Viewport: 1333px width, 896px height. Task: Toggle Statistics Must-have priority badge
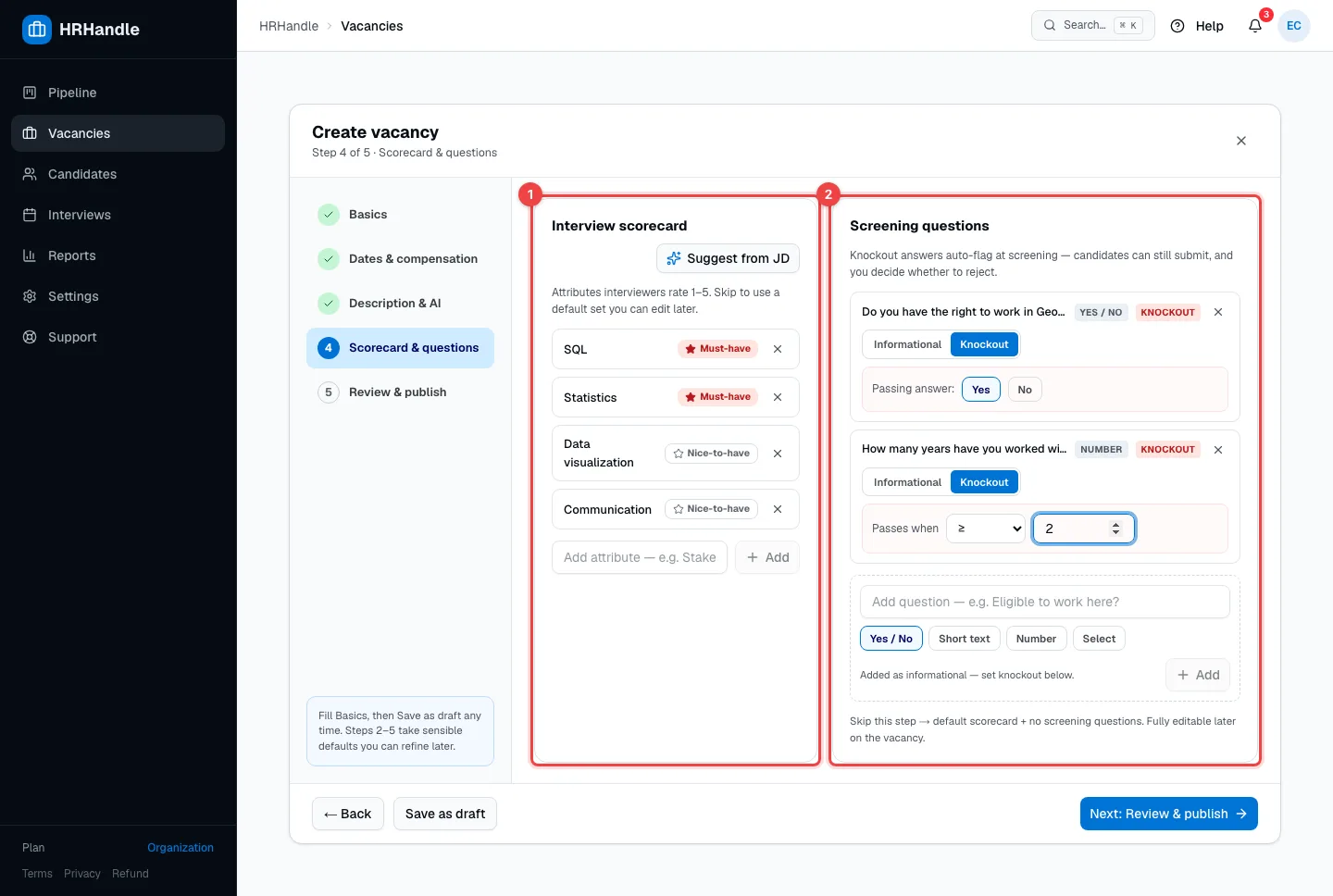718,397
